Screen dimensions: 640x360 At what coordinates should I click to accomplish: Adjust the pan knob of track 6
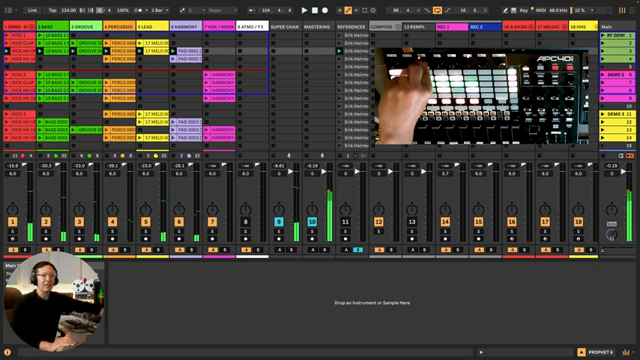pyautogui.click(x=179, y=209)
